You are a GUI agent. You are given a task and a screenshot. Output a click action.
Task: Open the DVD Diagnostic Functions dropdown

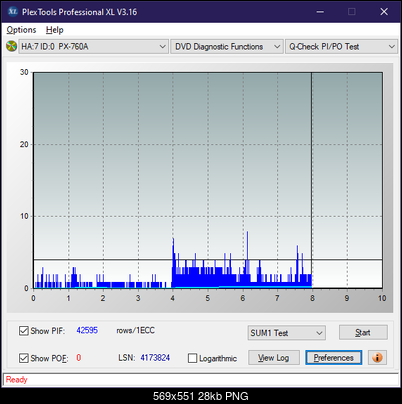click(227, 47)
